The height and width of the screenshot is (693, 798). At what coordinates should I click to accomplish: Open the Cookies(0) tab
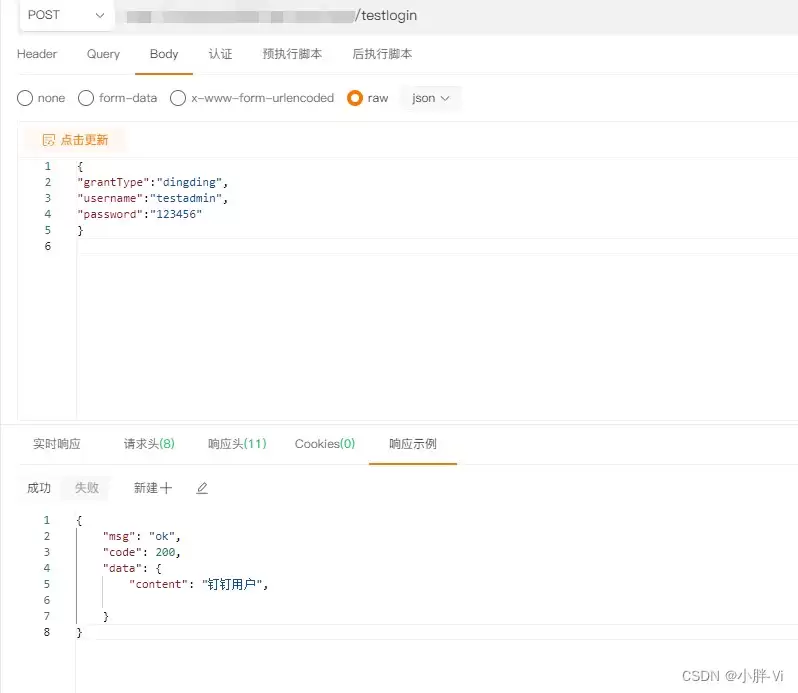(325, 444)
